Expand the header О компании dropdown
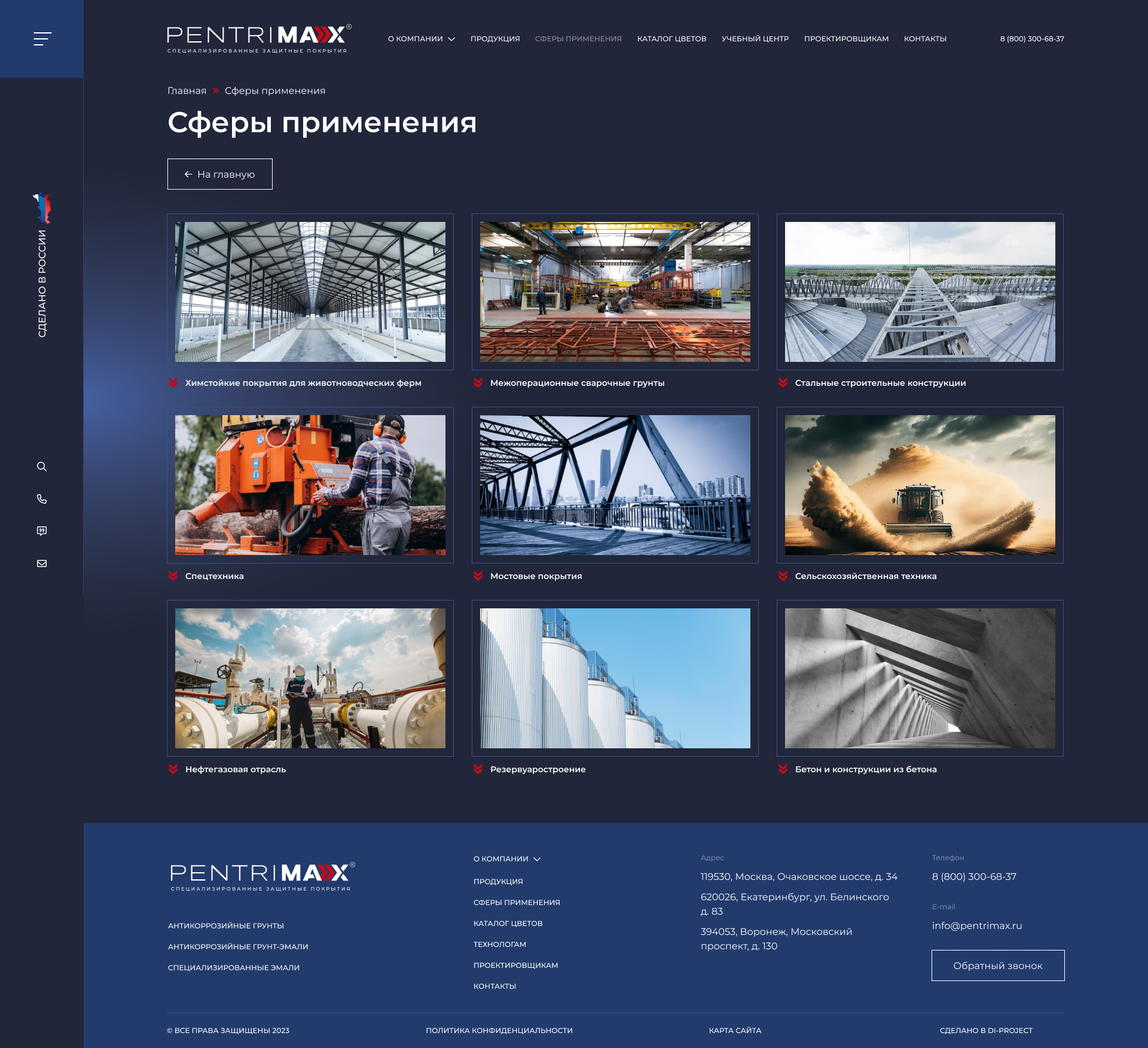 pyautogui.click(x=421, y=39)
